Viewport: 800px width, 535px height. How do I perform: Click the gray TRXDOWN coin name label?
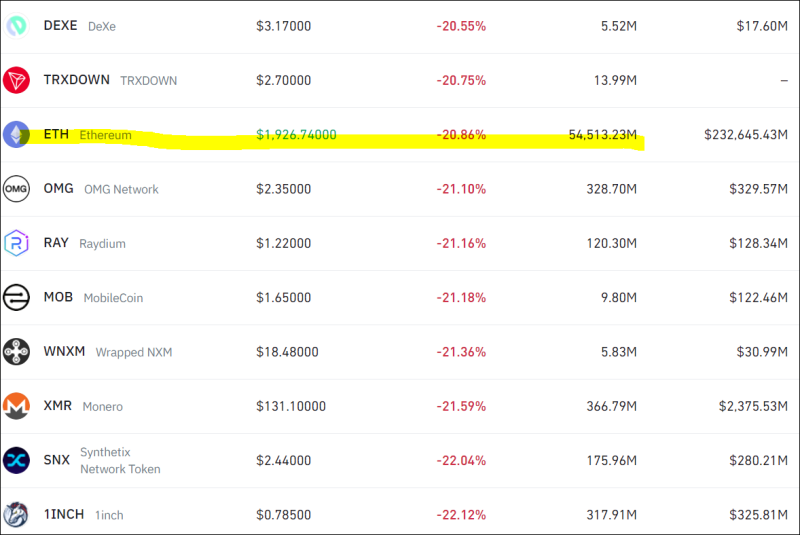[148, 81]
